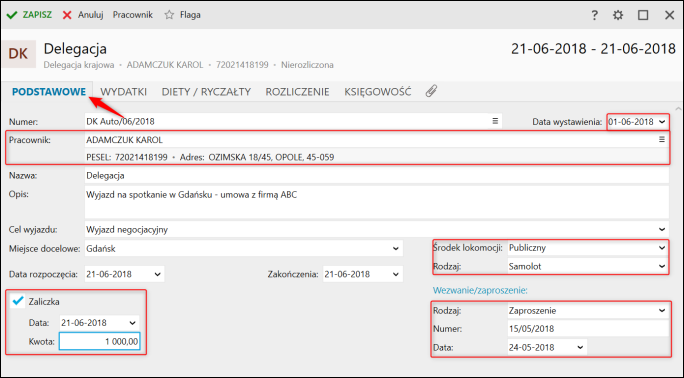Viewport: 684px width, 378px height.
Task: Click the green ZAPISZ save checkmark icon
Action: click(12, 15)
